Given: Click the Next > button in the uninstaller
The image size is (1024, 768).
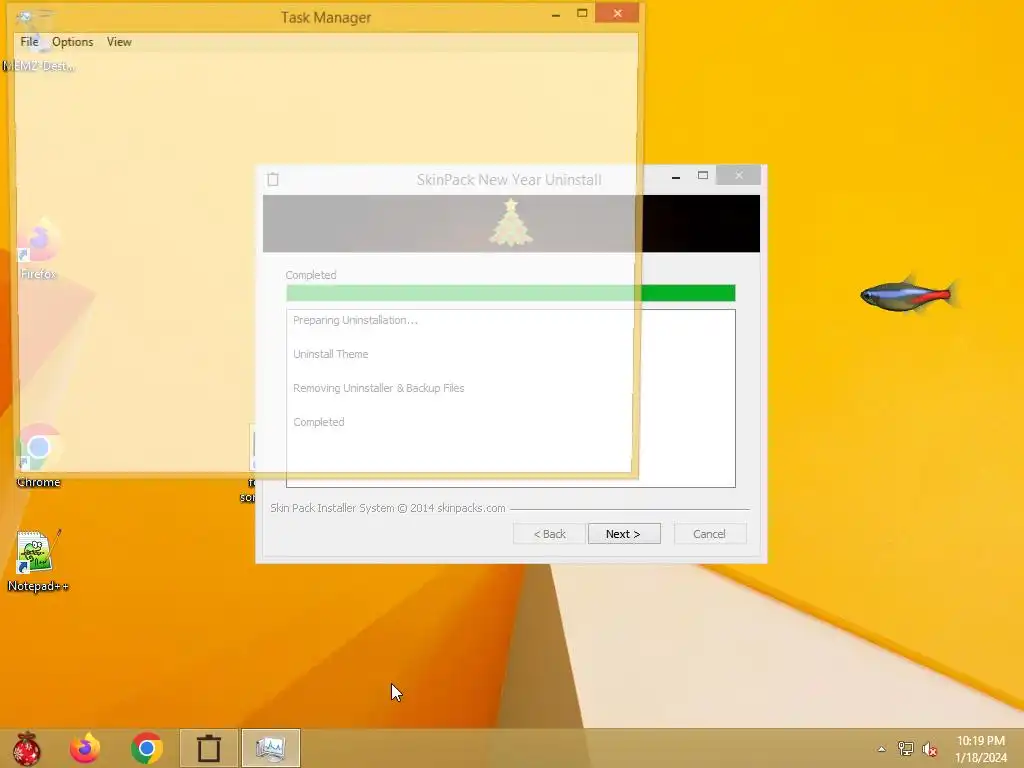Looking at the screenshot, I should (x=624, y=534).
